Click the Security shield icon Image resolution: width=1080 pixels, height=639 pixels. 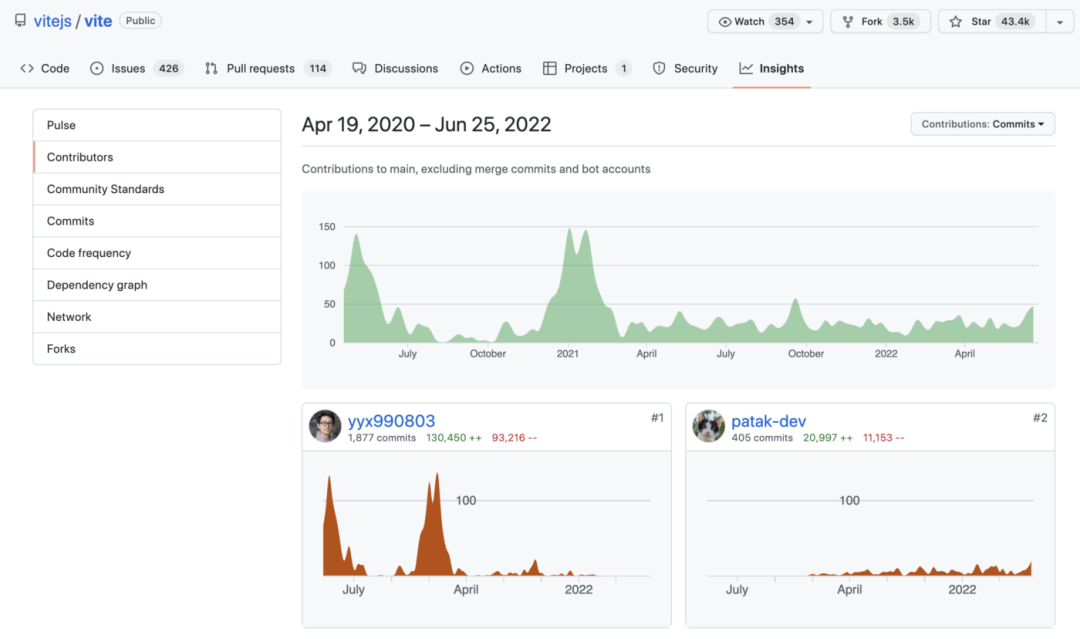pos(659,69)
